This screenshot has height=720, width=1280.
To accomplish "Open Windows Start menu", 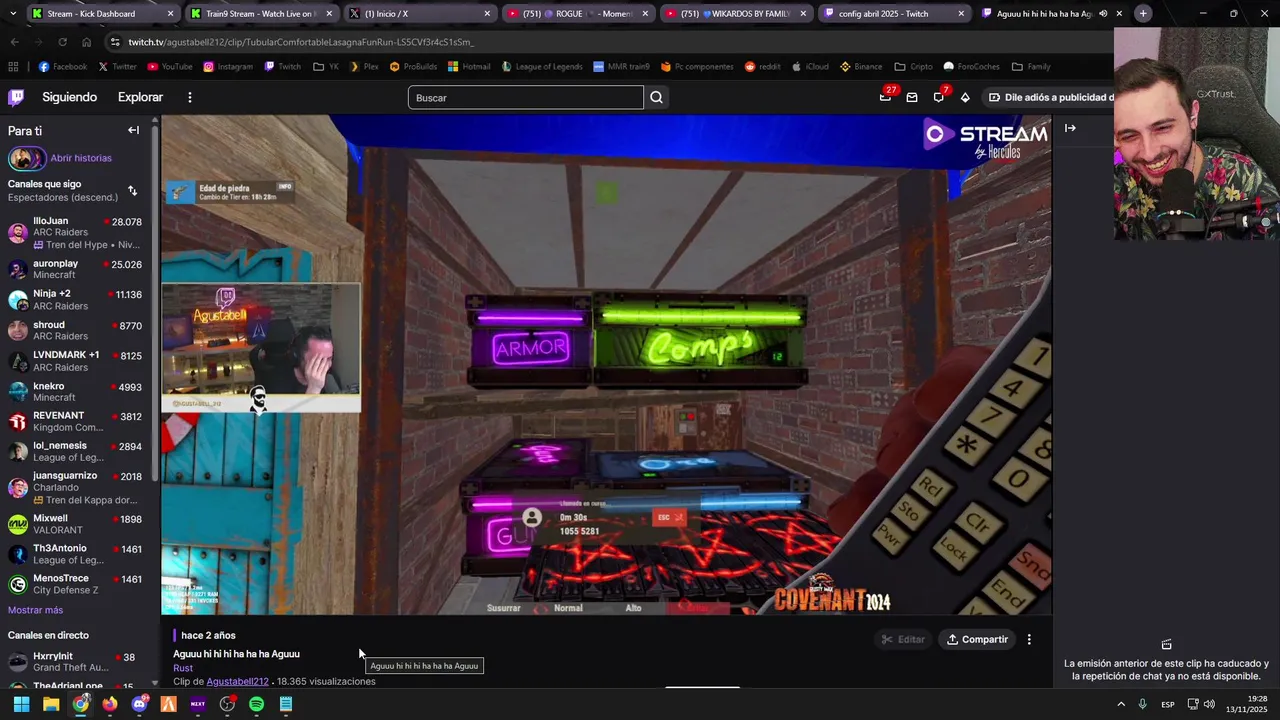I will click(x=21, y=704).
